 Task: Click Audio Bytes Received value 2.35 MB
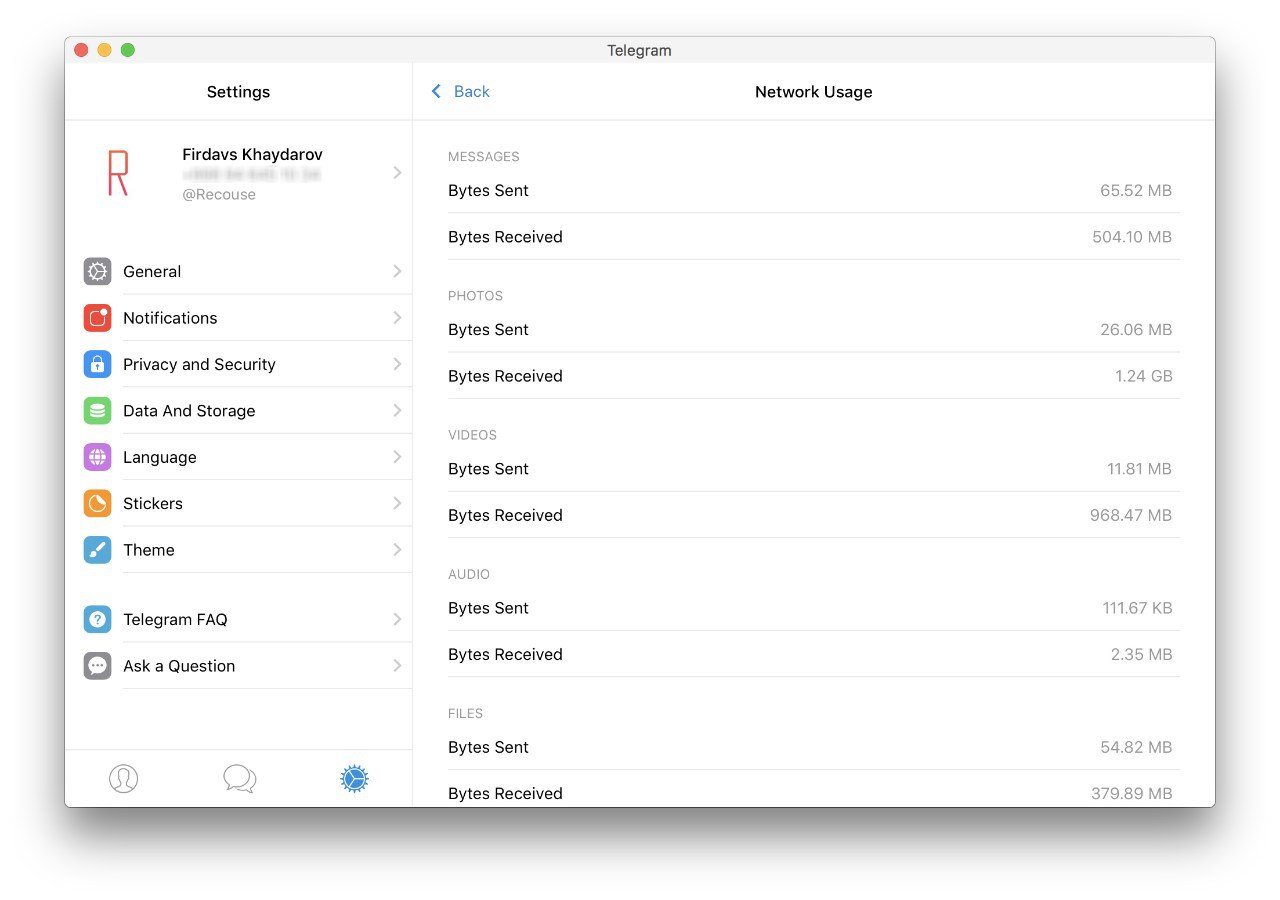coord(1141,654)
